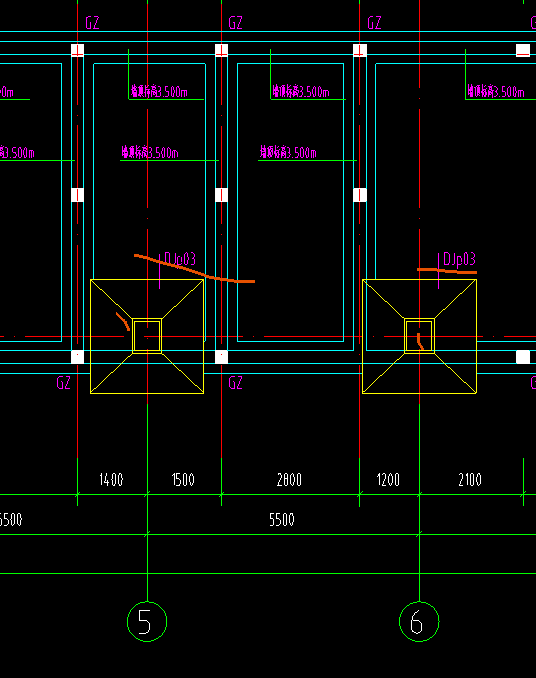
Task: Select the top GZ label directly left of axis 6
Action: (374, 23)
